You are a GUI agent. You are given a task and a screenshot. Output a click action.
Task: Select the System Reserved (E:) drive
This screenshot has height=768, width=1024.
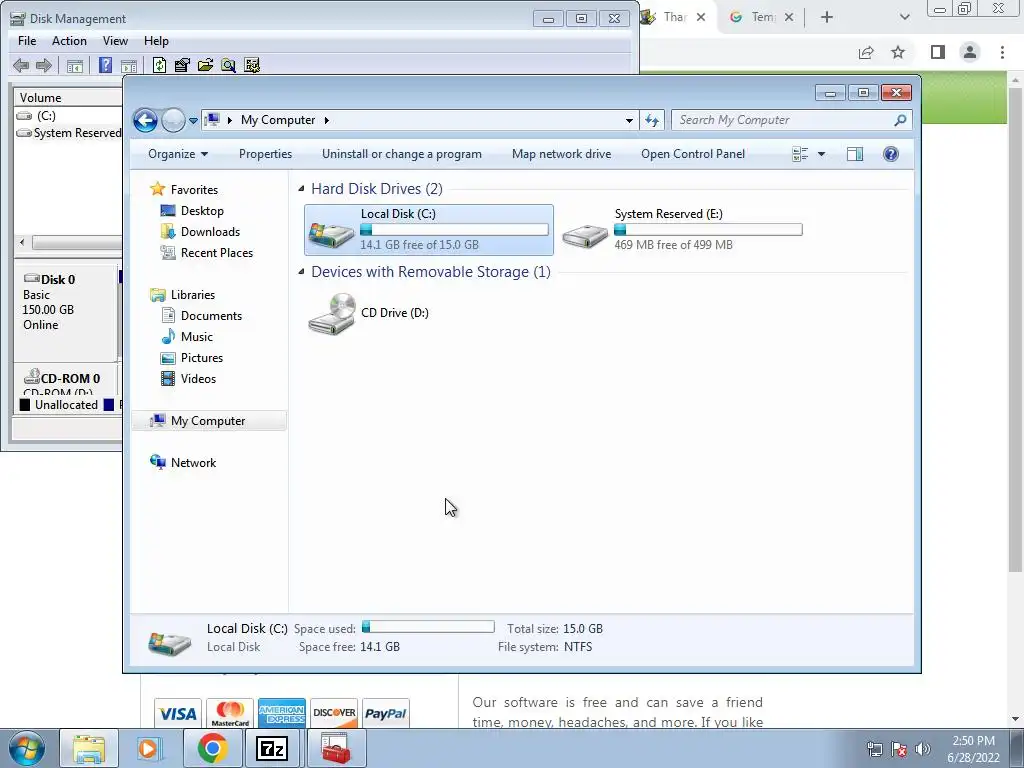point(682,229)
